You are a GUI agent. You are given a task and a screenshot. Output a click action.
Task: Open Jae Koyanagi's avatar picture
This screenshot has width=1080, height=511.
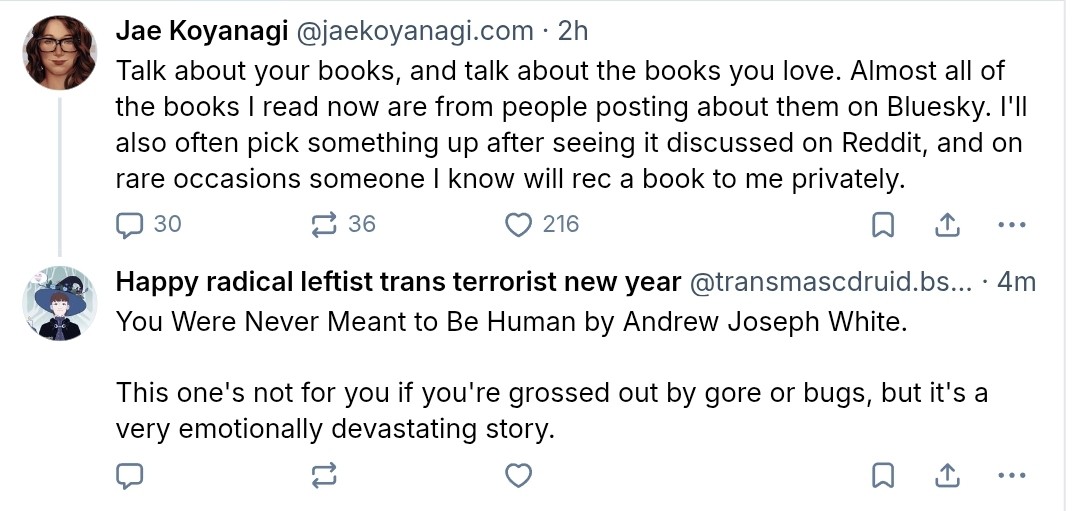point(60,53)
